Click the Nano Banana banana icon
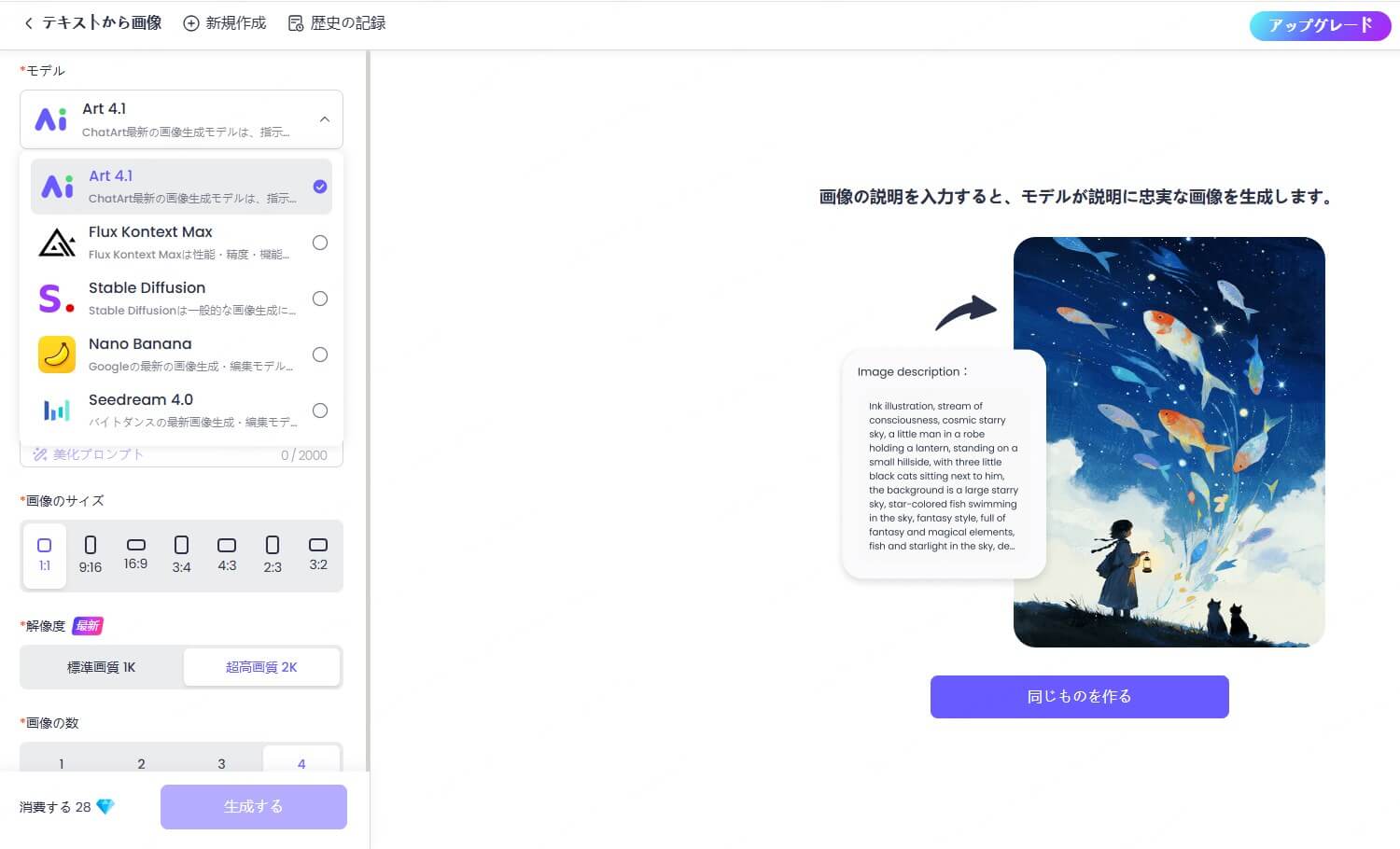The width and height of the screenshot is (1400, 849). 56,355
